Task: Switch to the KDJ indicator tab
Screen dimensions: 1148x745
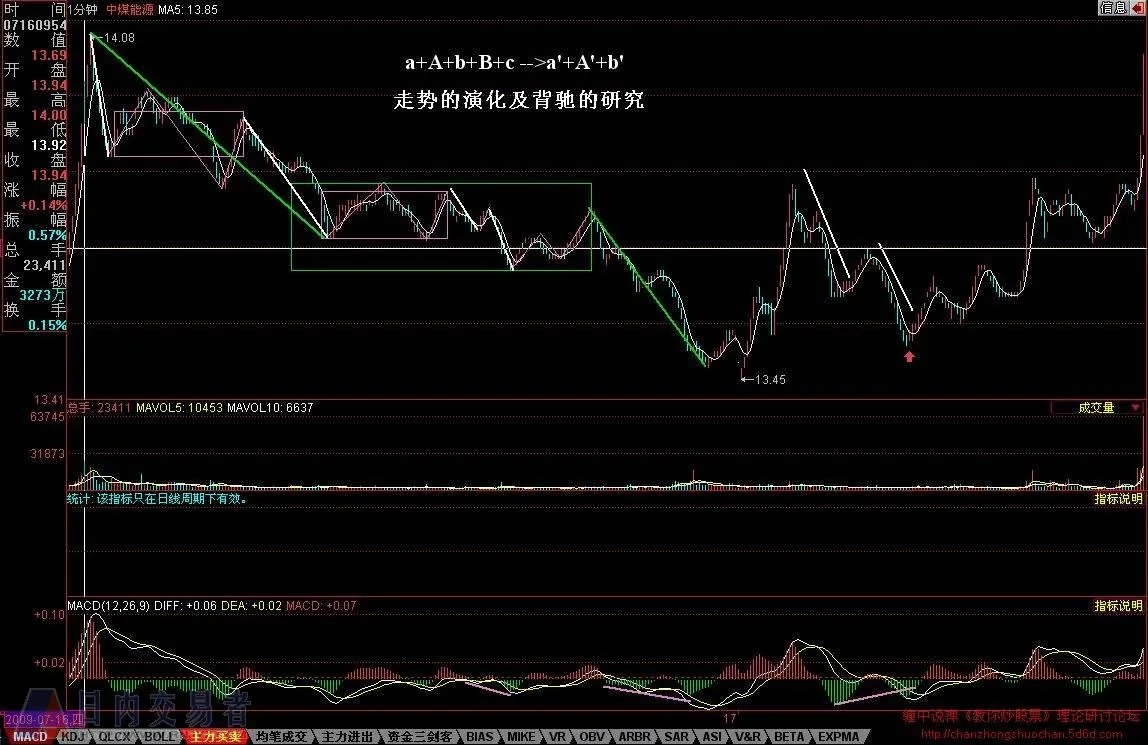Action: (72, 737)
